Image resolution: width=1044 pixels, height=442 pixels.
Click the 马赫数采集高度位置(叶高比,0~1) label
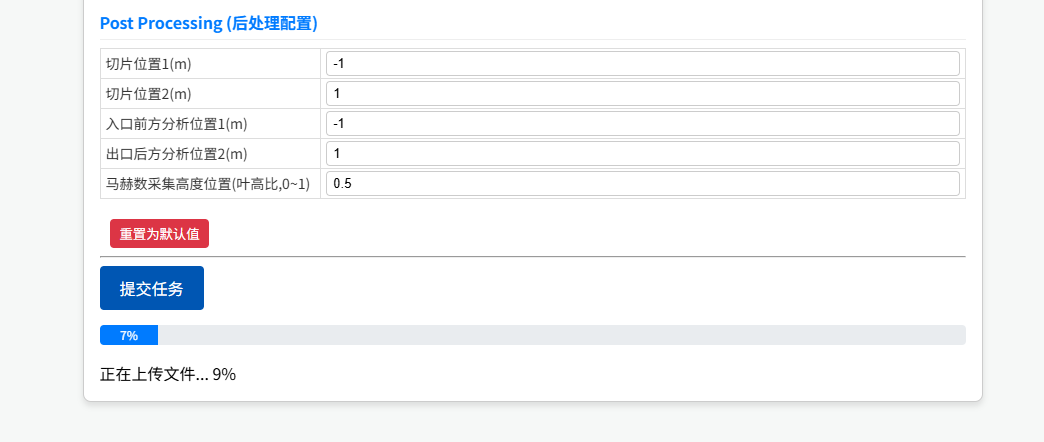point(208,184)
